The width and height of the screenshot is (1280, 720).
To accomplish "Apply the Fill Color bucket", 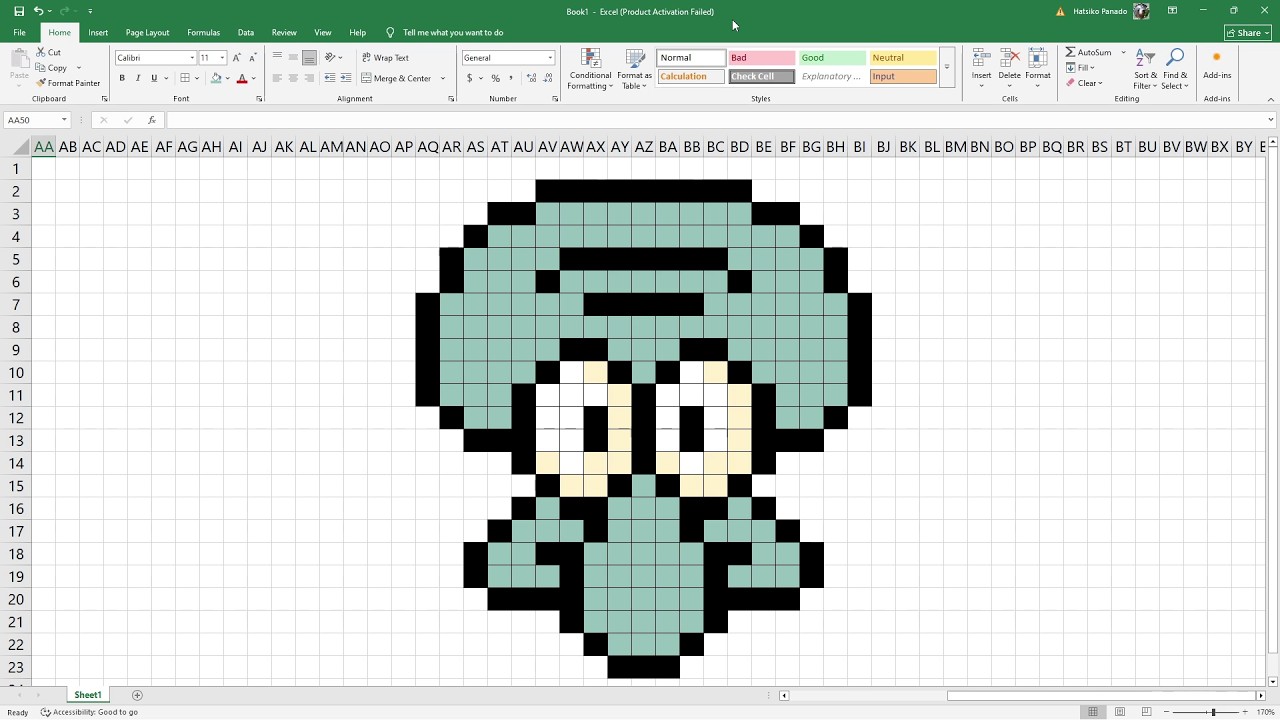I will 216,78.
